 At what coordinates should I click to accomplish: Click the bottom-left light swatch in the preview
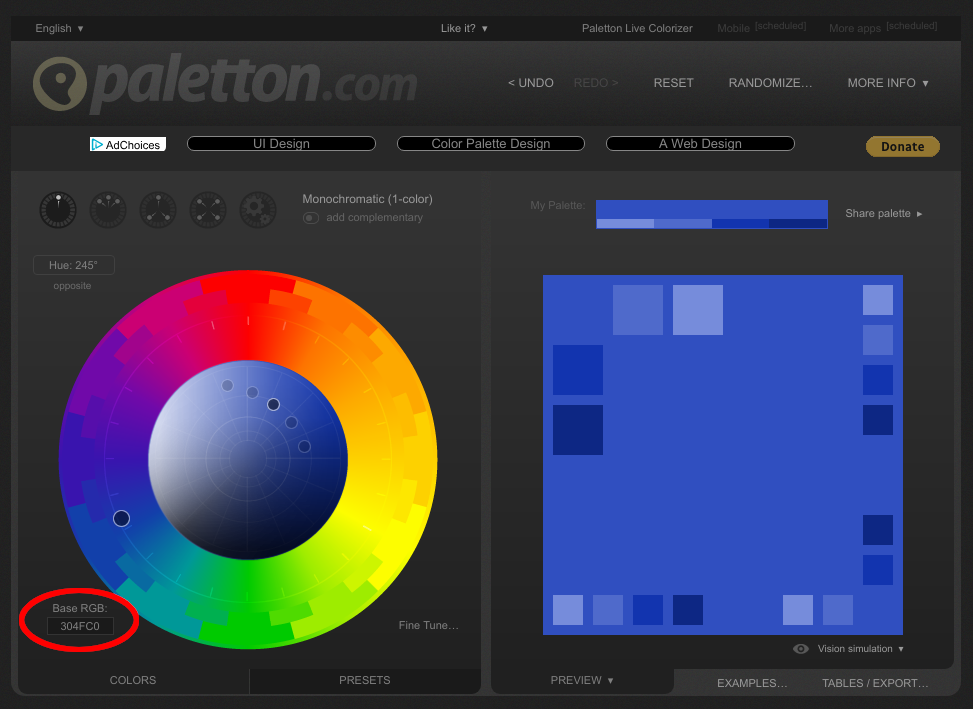[568, 610]
